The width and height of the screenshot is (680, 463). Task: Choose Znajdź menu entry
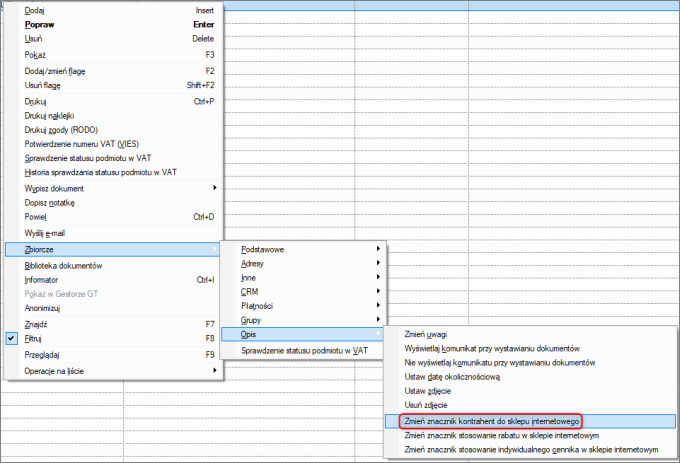113,324
